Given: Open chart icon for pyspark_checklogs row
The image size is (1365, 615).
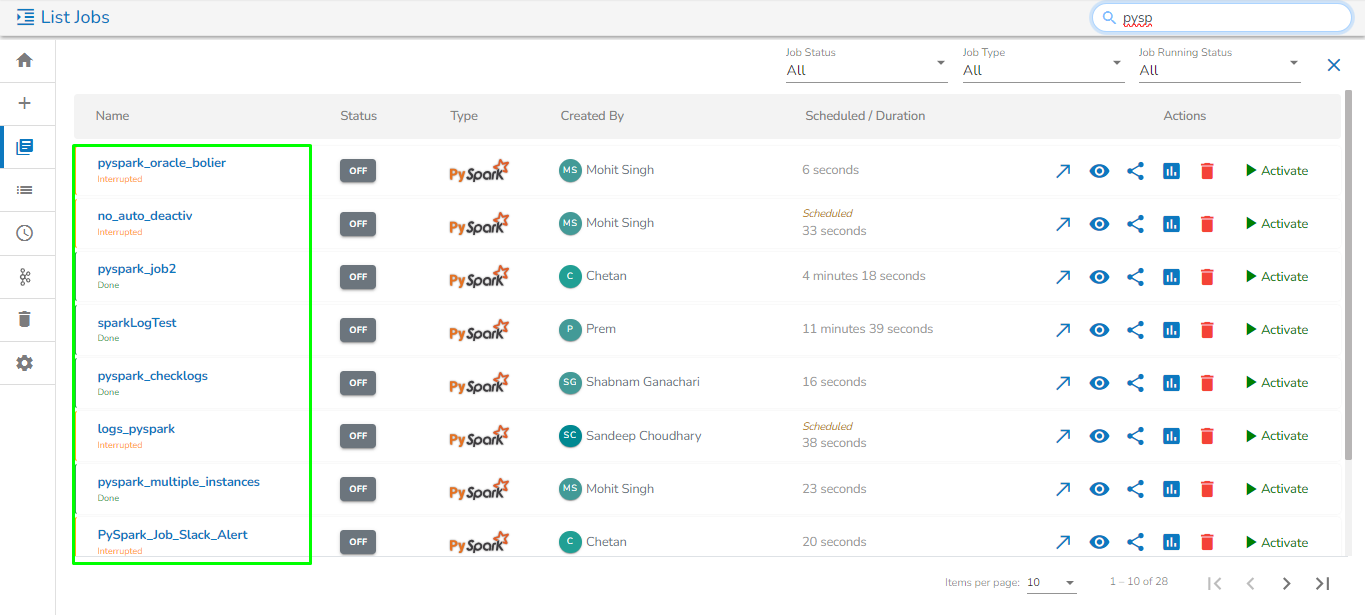Looking at the screenshot, I should pos(1171,383).
